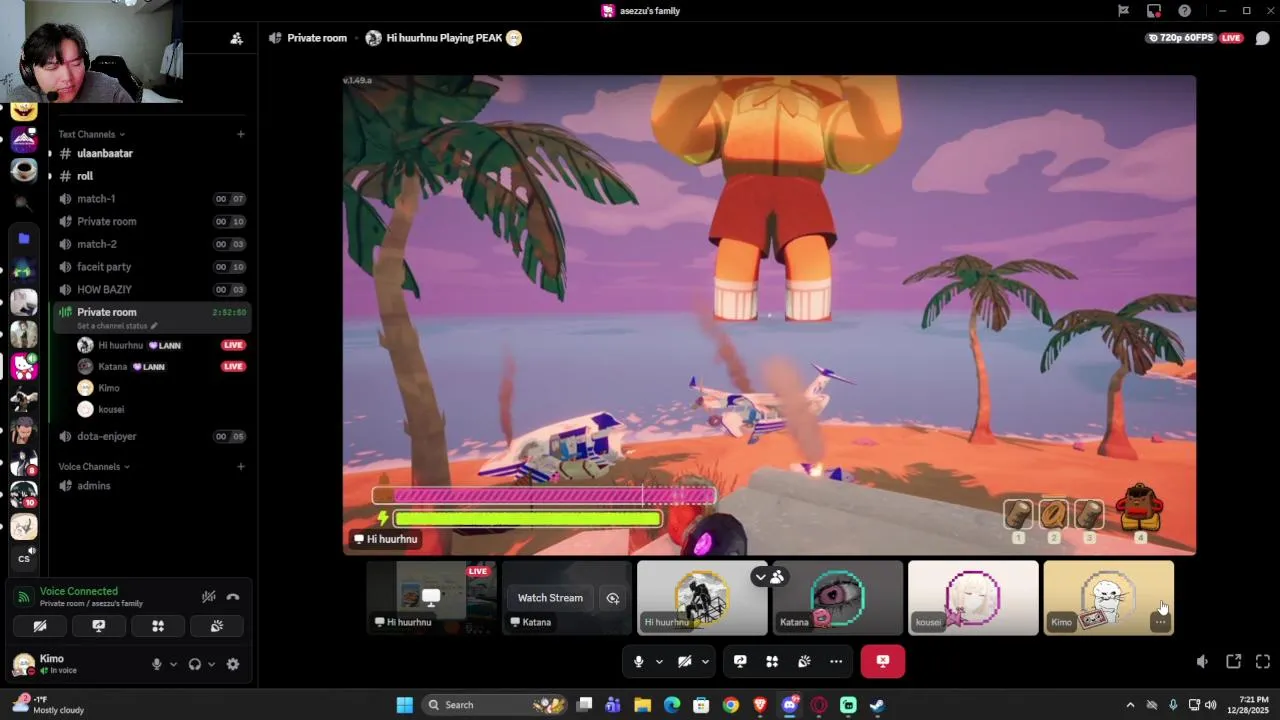
Task: Click the red stop watching button
Action: click(x=883, y=661)
